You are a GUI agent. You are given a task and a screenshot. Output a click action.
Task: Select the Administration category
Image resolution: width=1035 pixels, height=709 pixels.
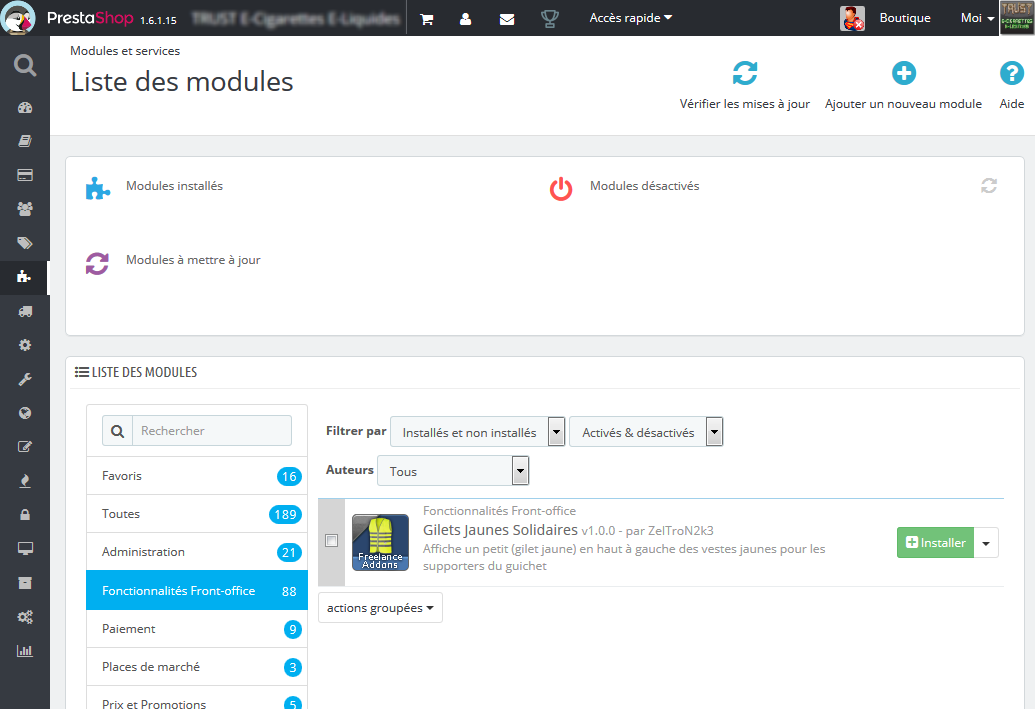tap(197, 552)
